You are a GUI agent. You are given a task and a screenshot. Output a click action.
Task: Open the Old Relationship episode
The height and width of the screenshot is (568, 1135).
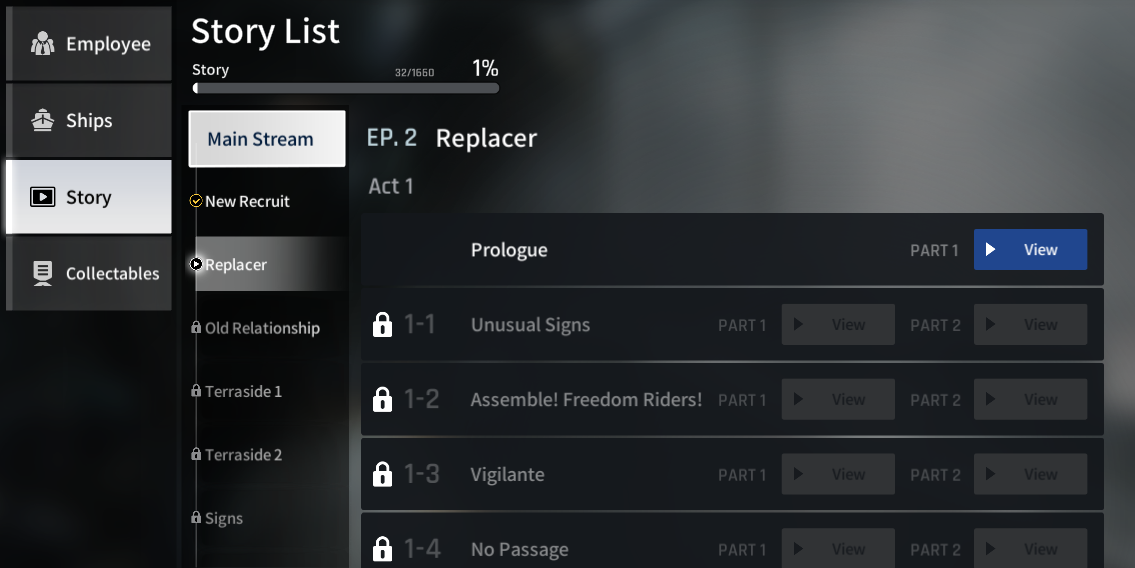tap(262, 328)
